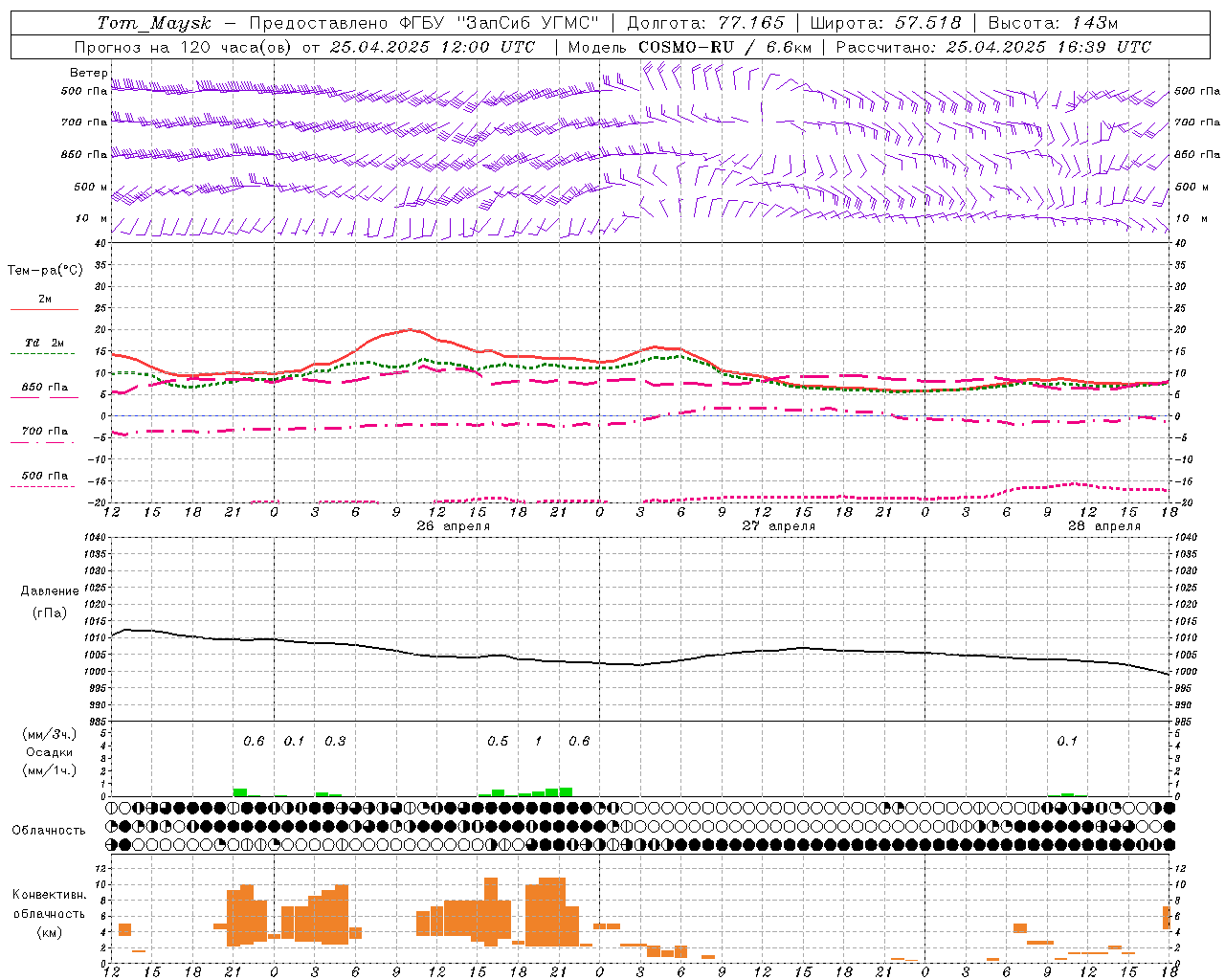The image size is (1225, 980).
Task: Click the (мм/3ч.) precipitation unit label
Action: 50,734
